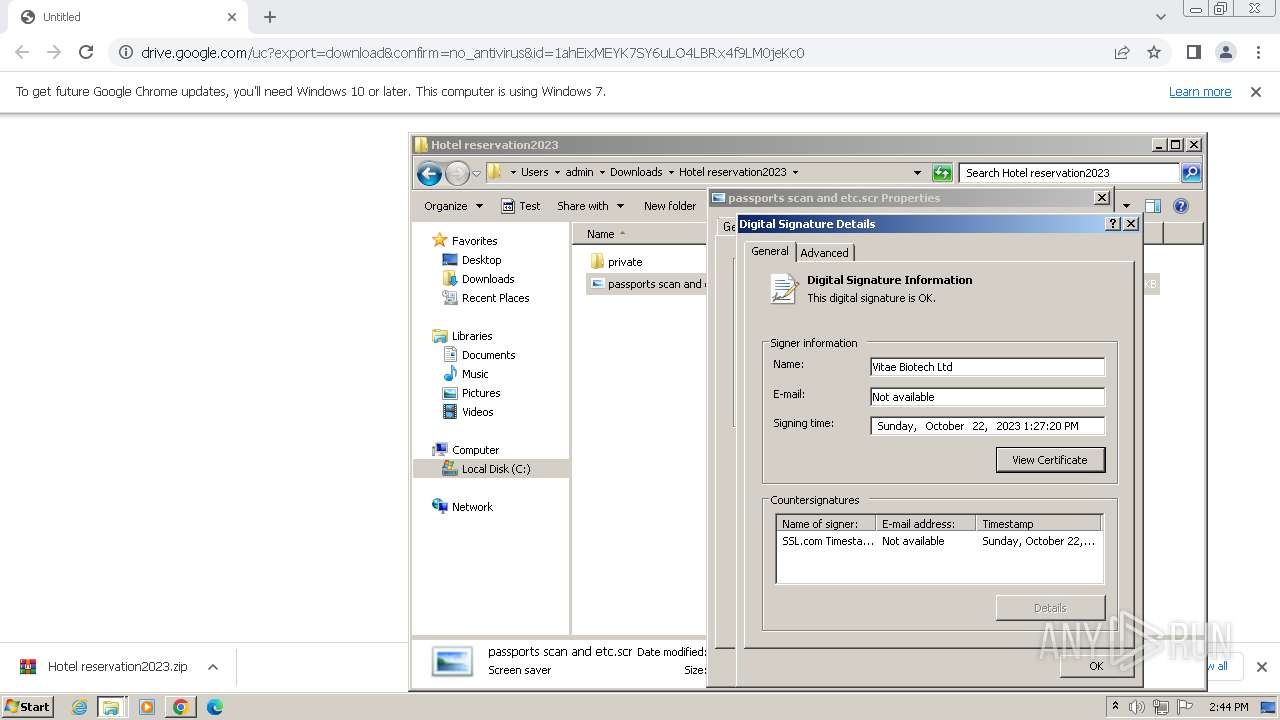Click the Signing time field

(988, 426)
